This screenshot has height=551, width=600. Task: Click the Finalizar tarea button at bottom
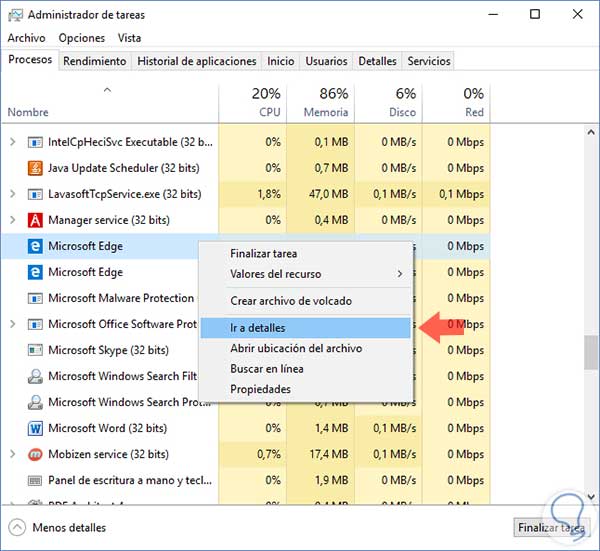click(551, 528)
